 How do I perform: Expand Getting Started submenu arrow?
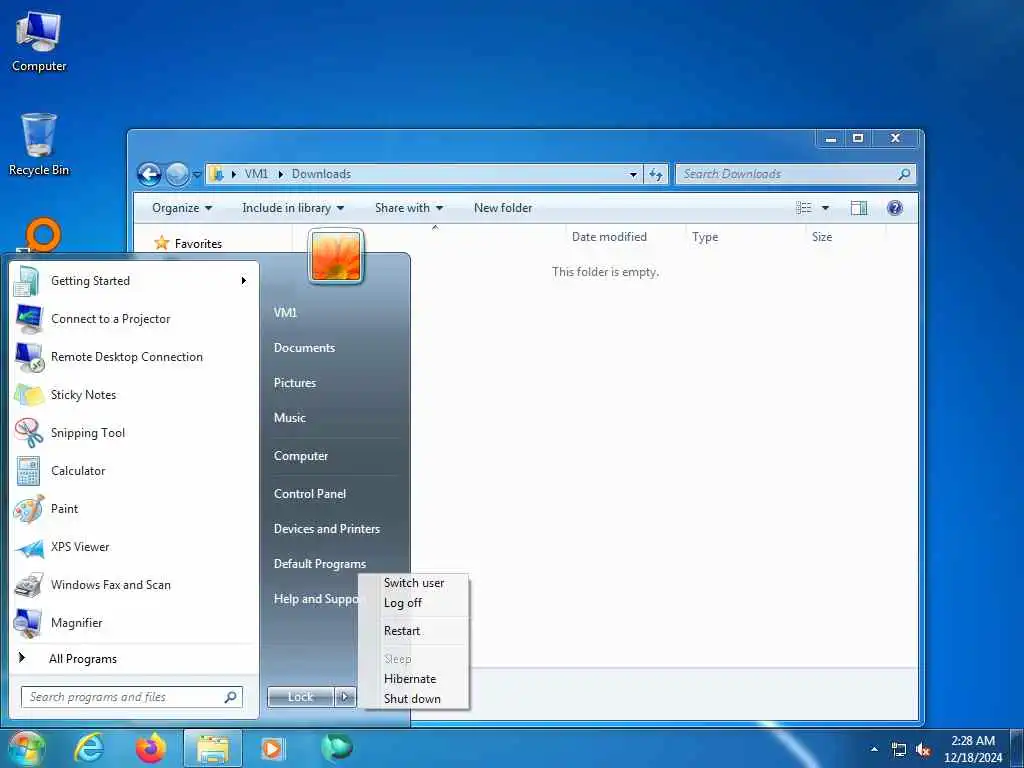244,281
